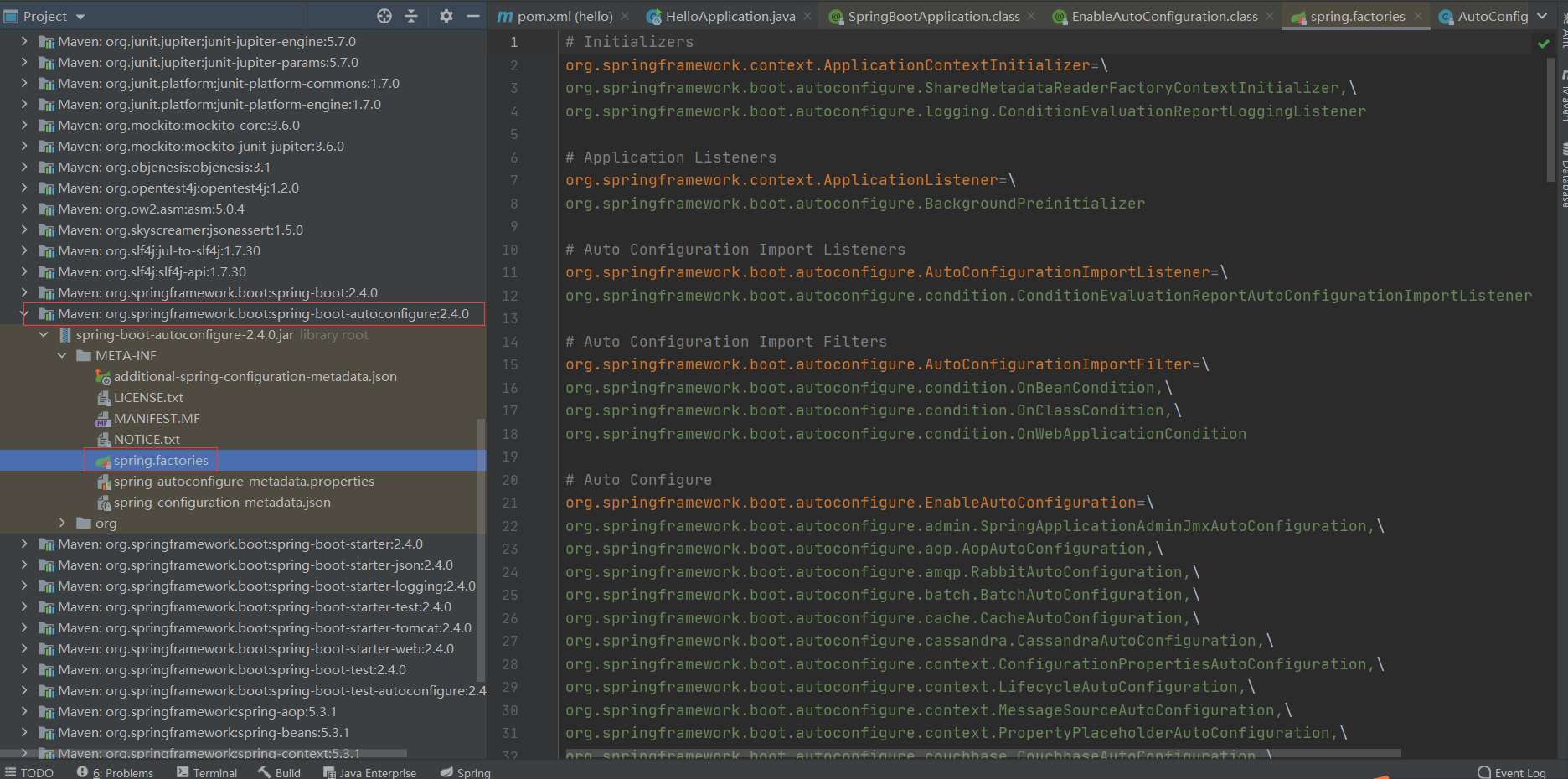The image size is (1568, 779).
Task: Select Maven jsonassert:1.5.0 entry
Action: (x=180, y=230)
